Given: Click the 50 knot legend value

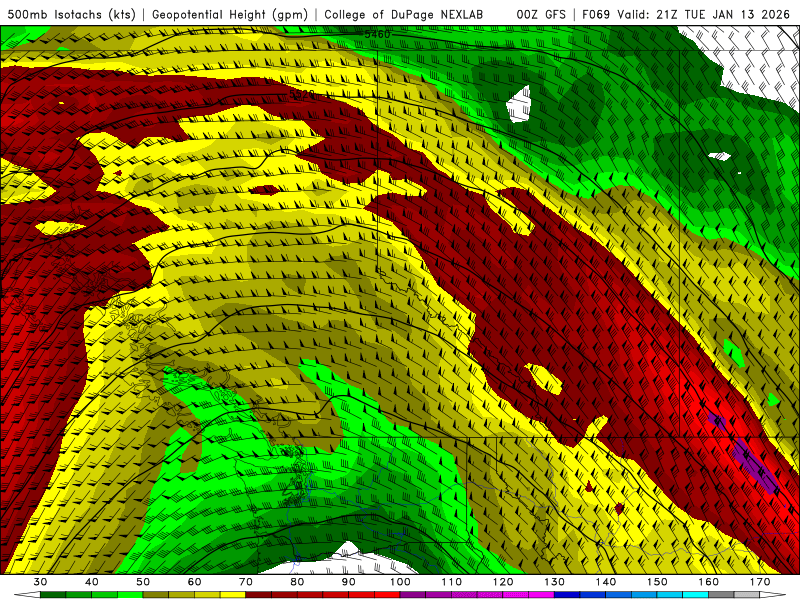Looking at the screenshot, I should tap(143, 582).
